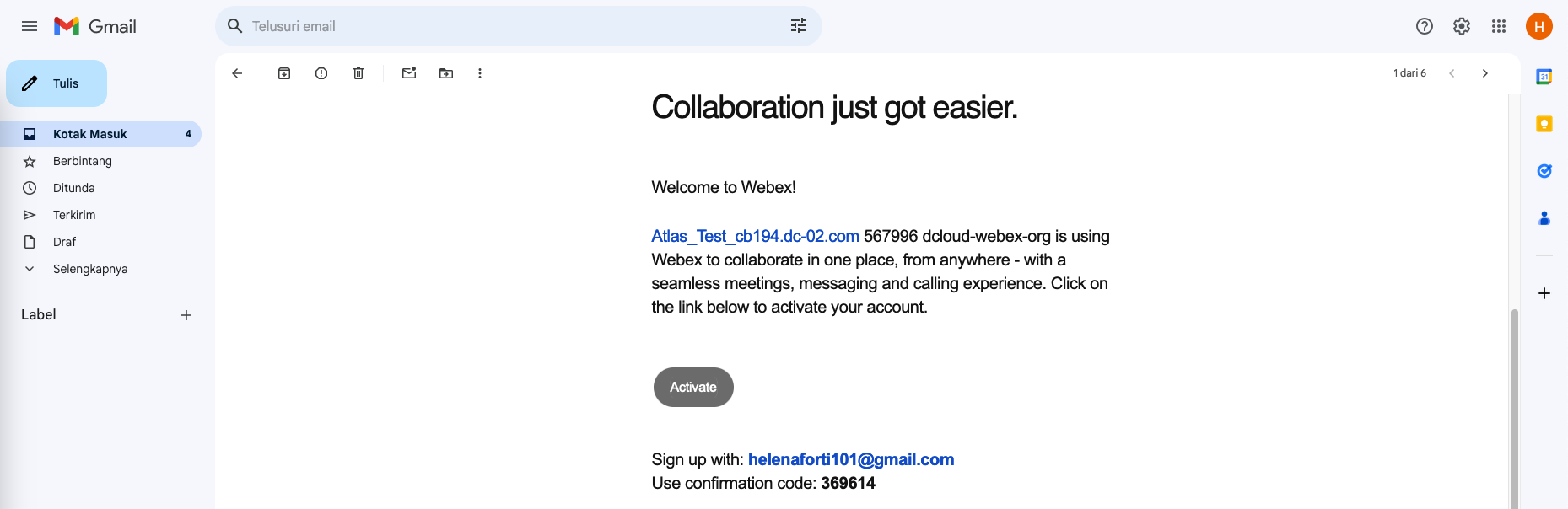Show advanced search options

tap(798, 26)
